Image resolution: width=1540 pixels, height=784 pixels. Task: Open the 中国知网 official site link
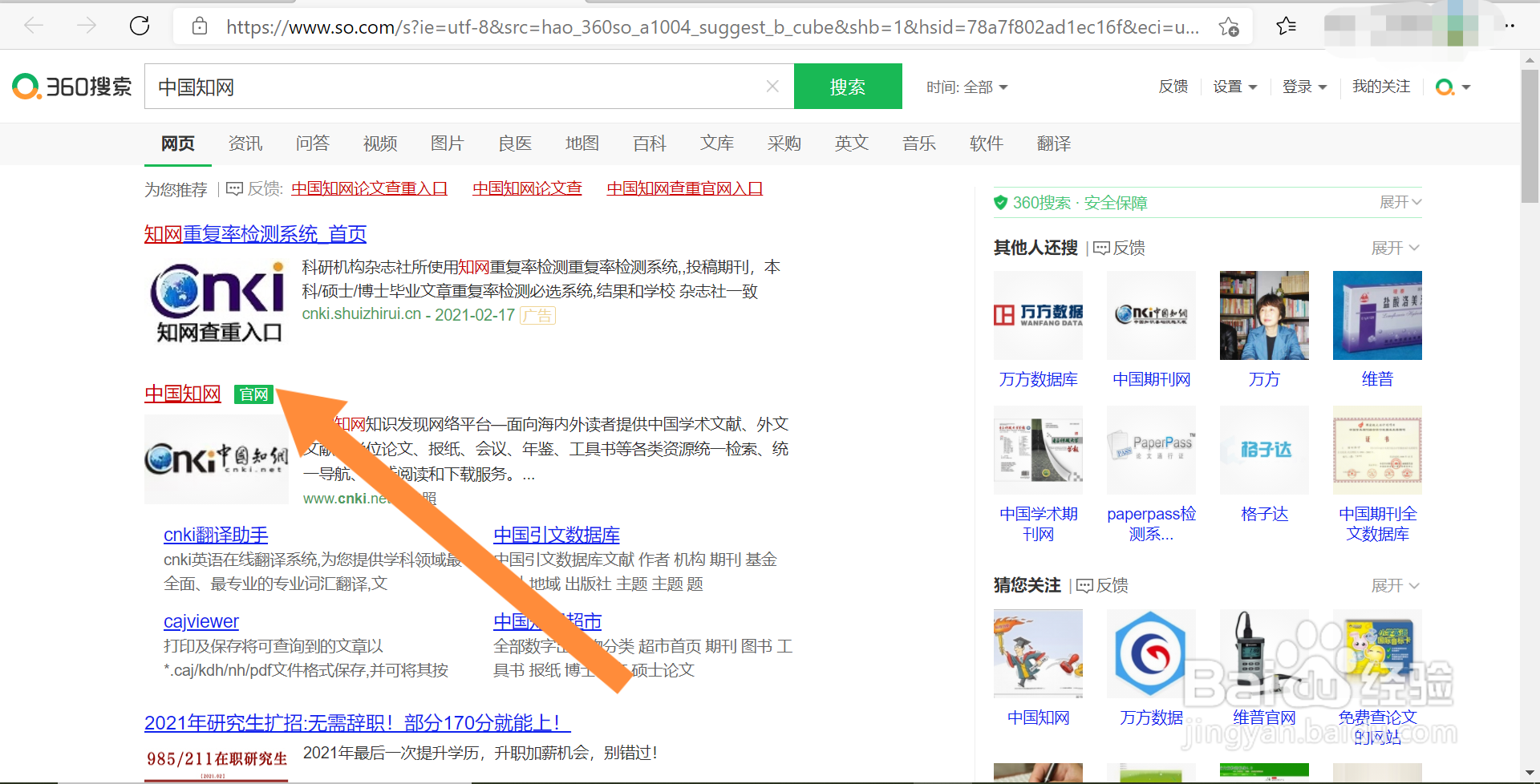182,394
